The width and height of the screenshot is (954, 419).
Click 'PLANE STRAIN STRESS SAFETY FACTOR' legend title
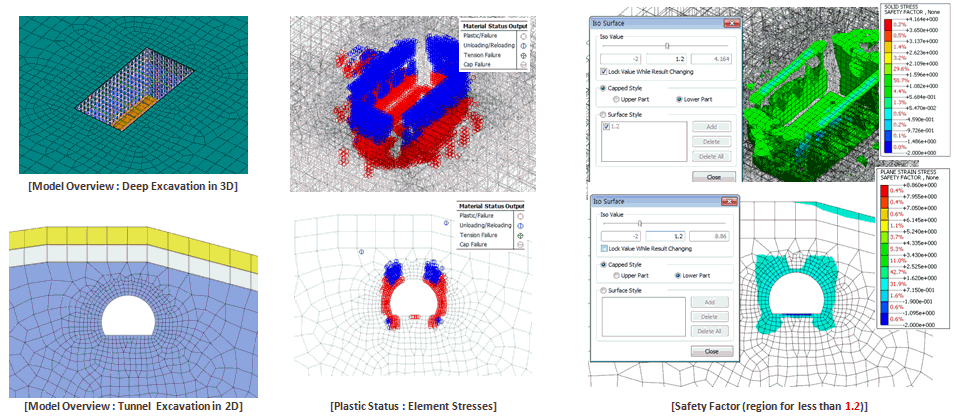[908, 176]
